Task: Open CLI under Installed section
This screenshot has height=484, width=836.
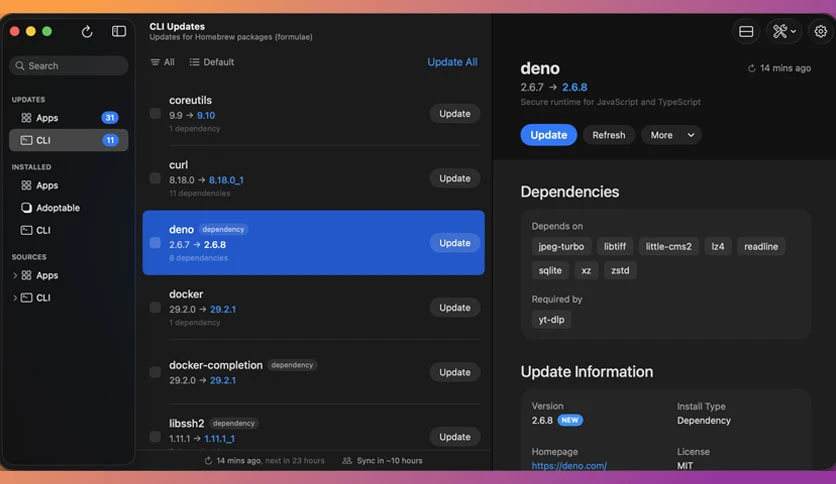Action: point(68,230)
